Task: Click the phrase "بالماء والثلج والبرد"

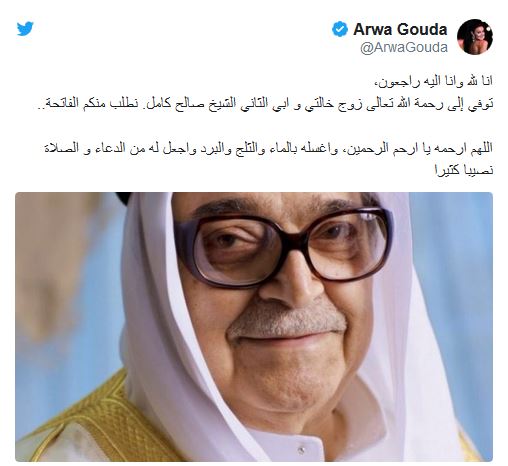Action: pos(246,149)
